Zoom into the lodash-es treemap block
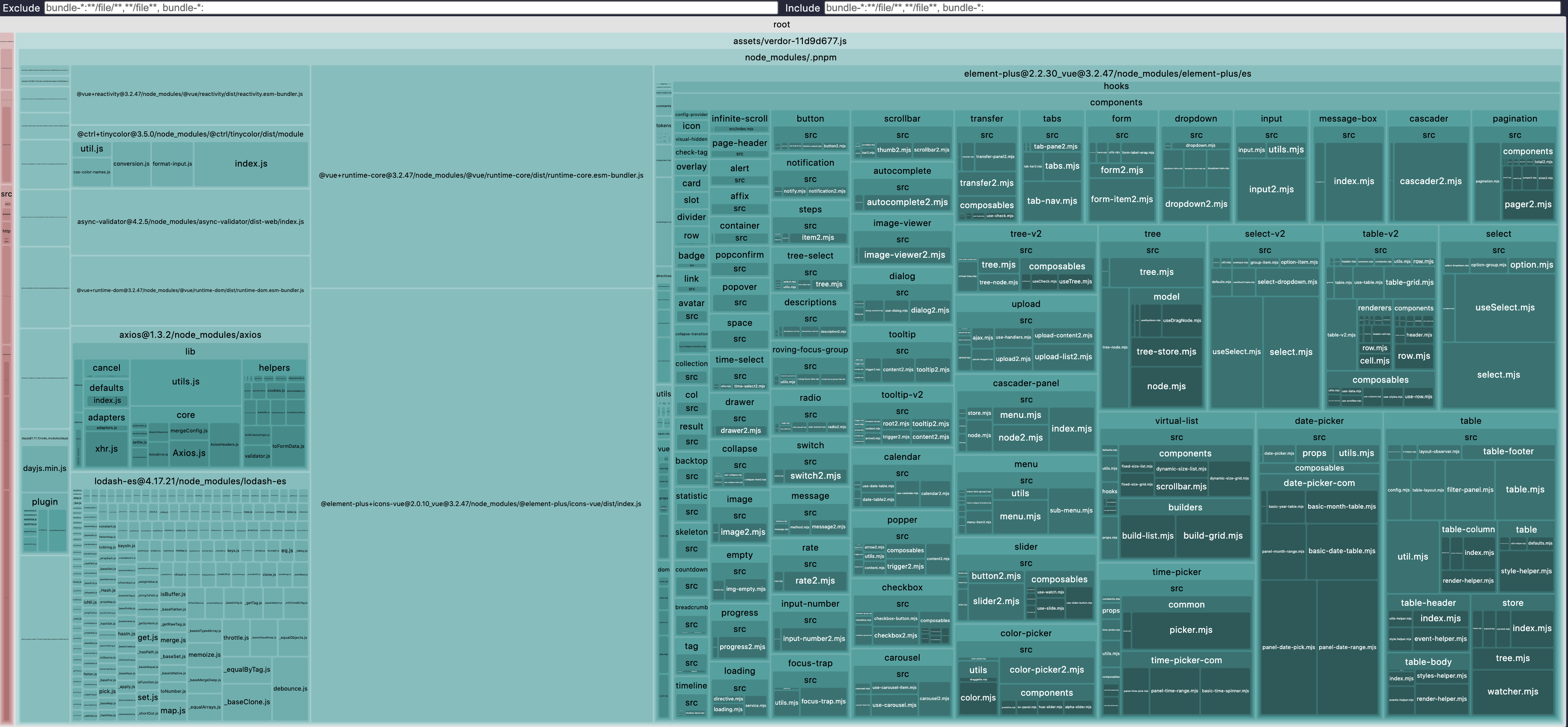This screenshot has height=727, width=1568. tap(191, 480)
